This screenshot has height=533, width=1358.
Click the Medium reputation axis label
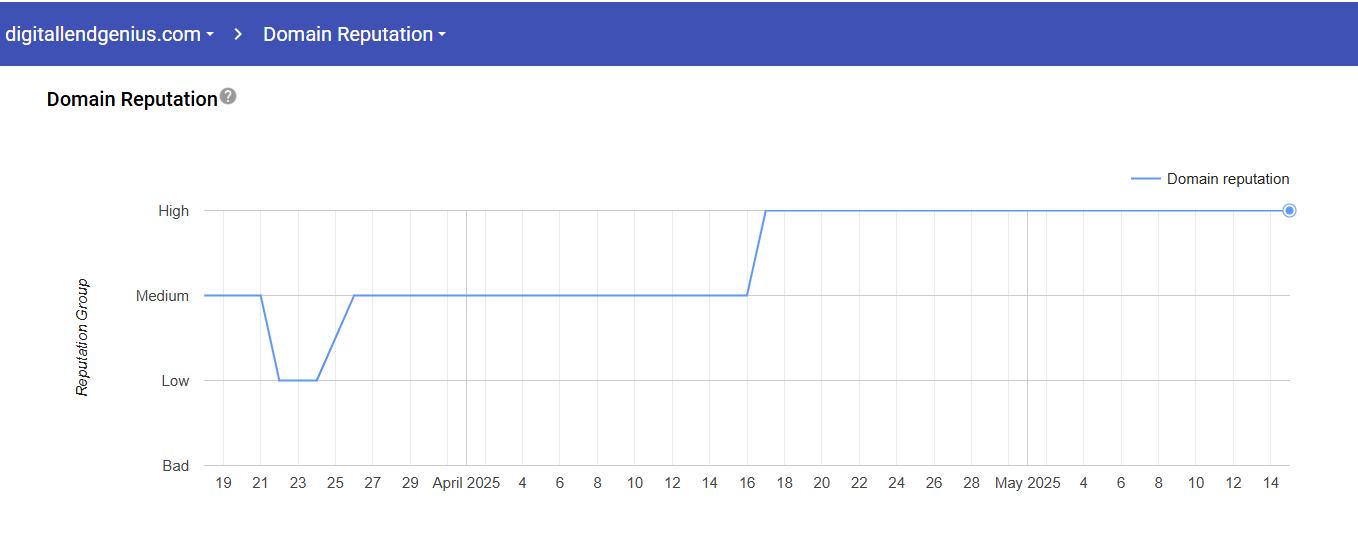click(162, 296)
